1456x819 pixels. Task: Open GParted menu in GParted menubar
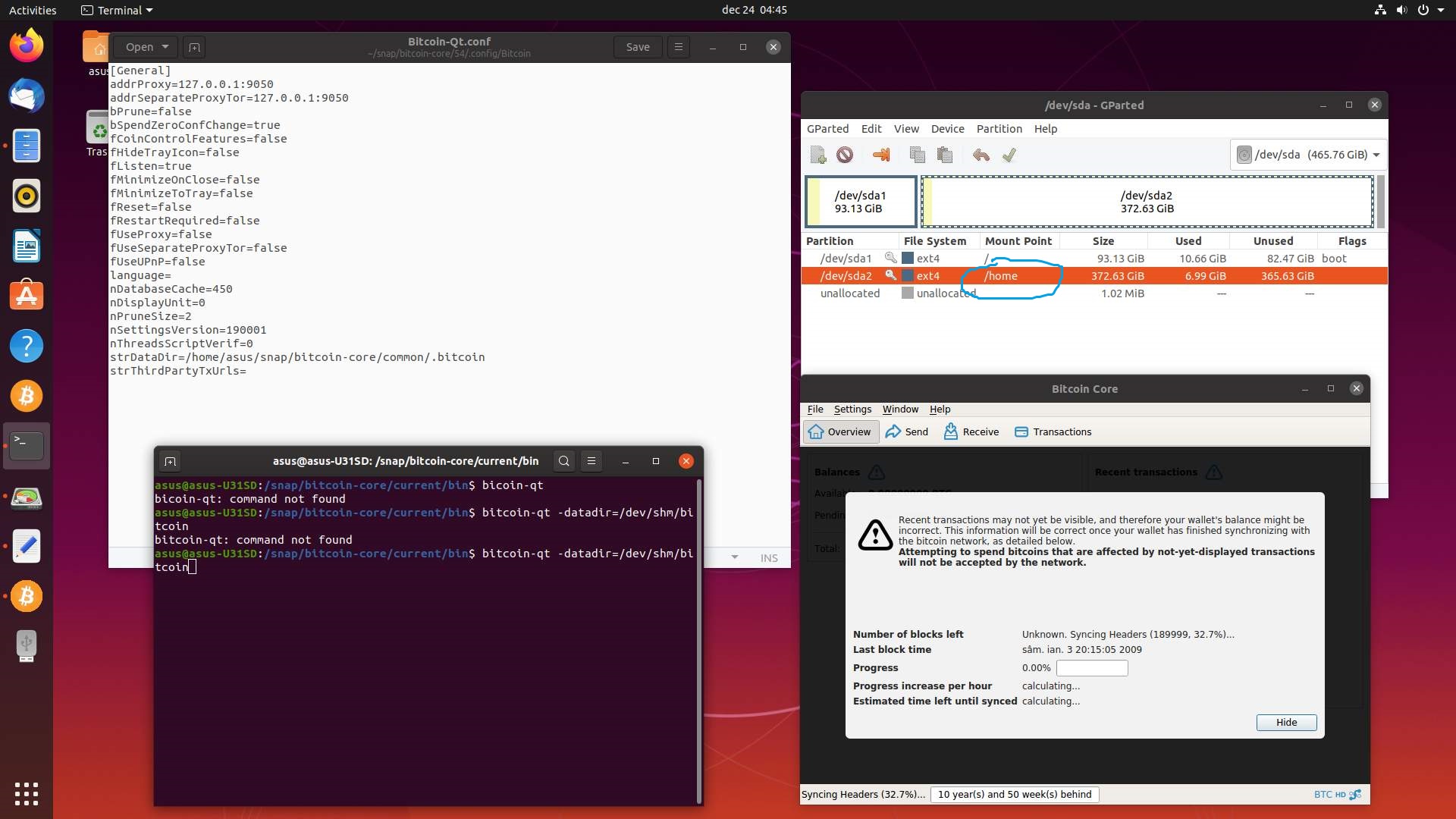click(827, 129)
